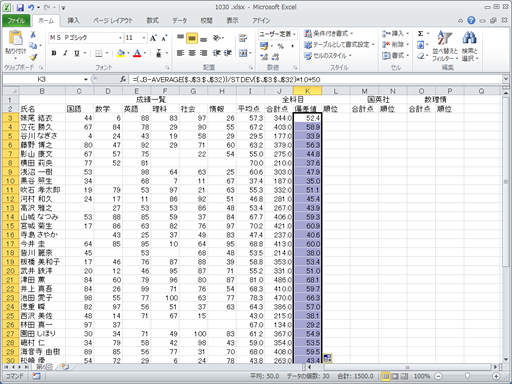Select the column K header
This screenshot has height=384, width=512.
click(307, 91)
